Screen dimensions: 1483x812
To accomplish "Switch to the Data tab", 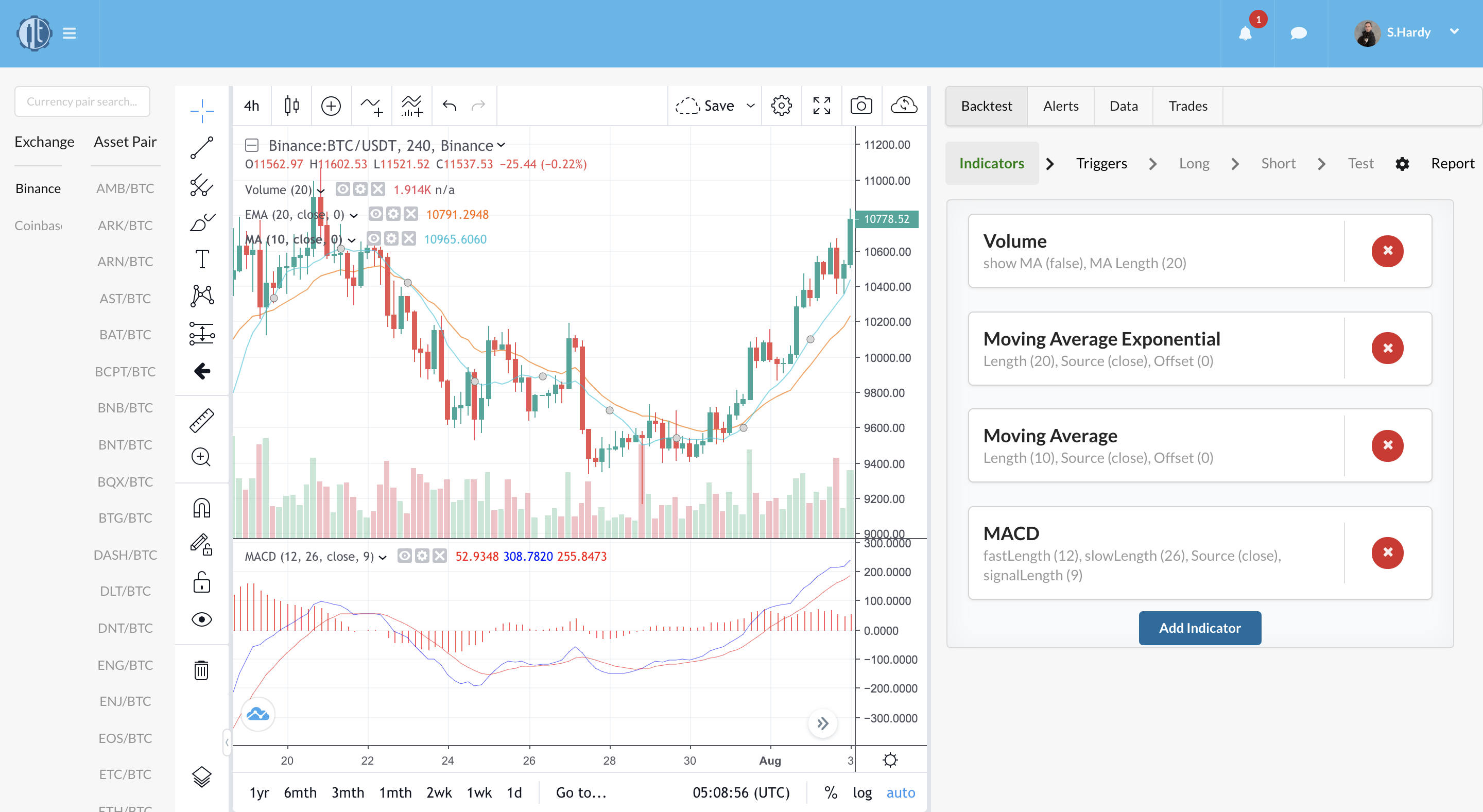I will 1123,106.
